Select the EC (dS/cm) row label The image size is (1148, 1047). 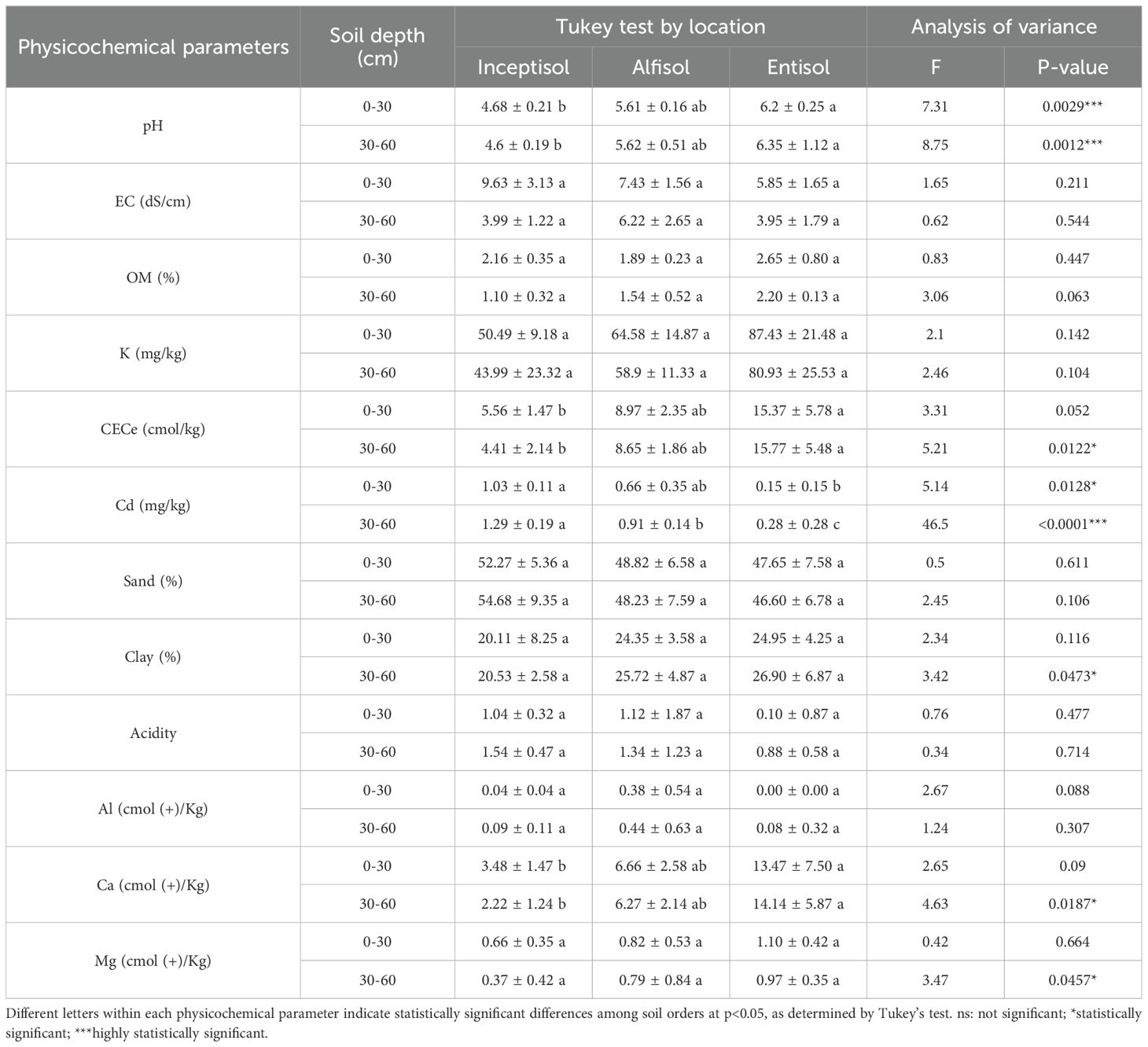click(153, 201)
